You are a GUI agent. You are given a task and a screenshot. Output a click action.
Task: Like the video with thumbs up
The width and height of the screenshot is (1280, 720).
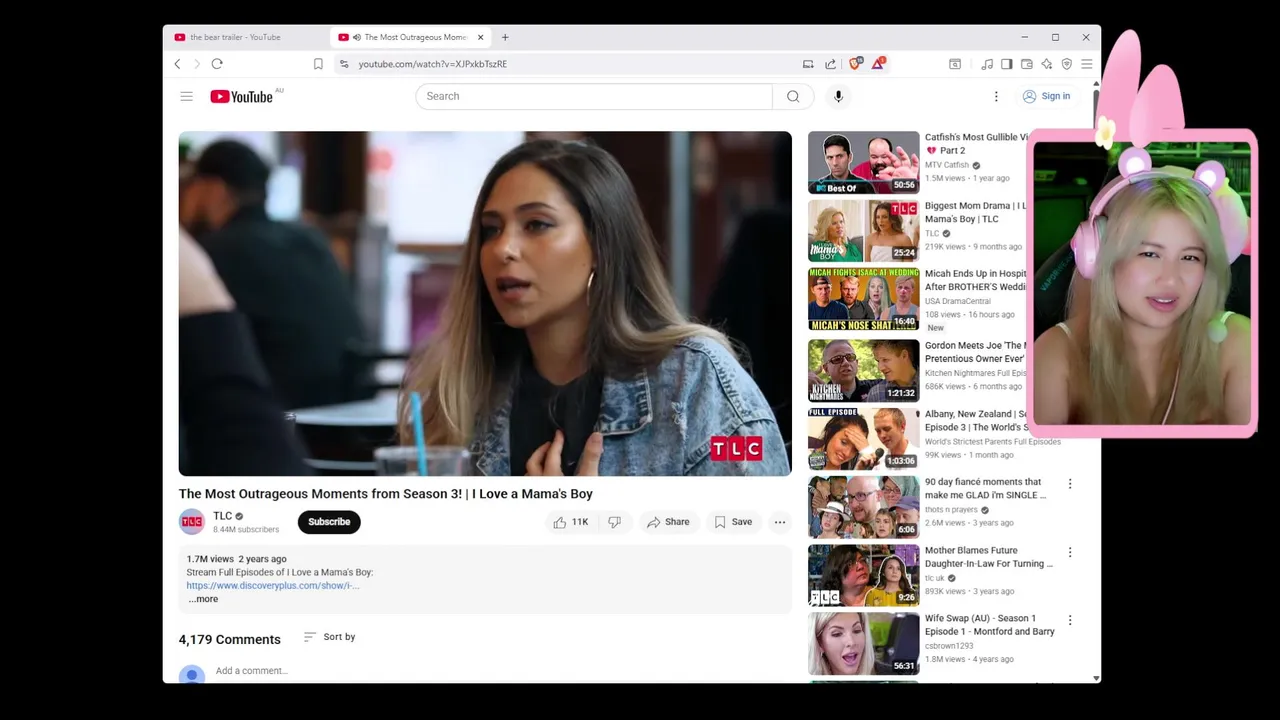(572, 522)
